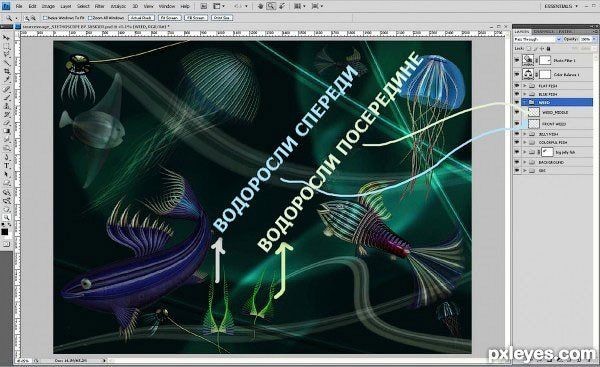Select the Clone Stamp tool
This screenshot has height=367, width=600.
click(6, 106)
